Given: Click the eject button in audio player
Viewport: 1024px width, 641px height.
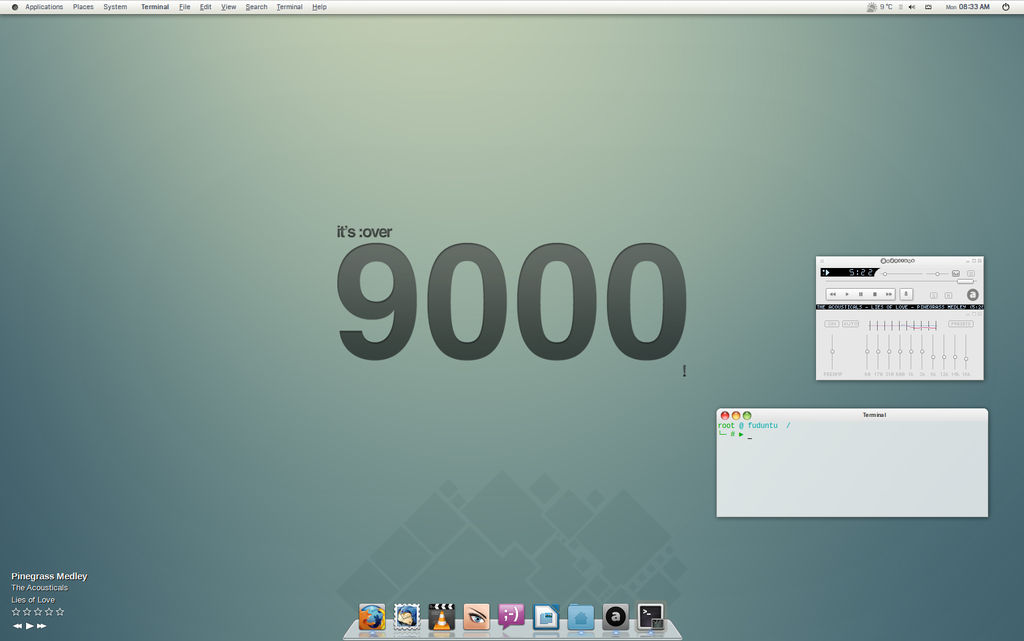Looking at the screenshot, I should (x=906, y=294).
